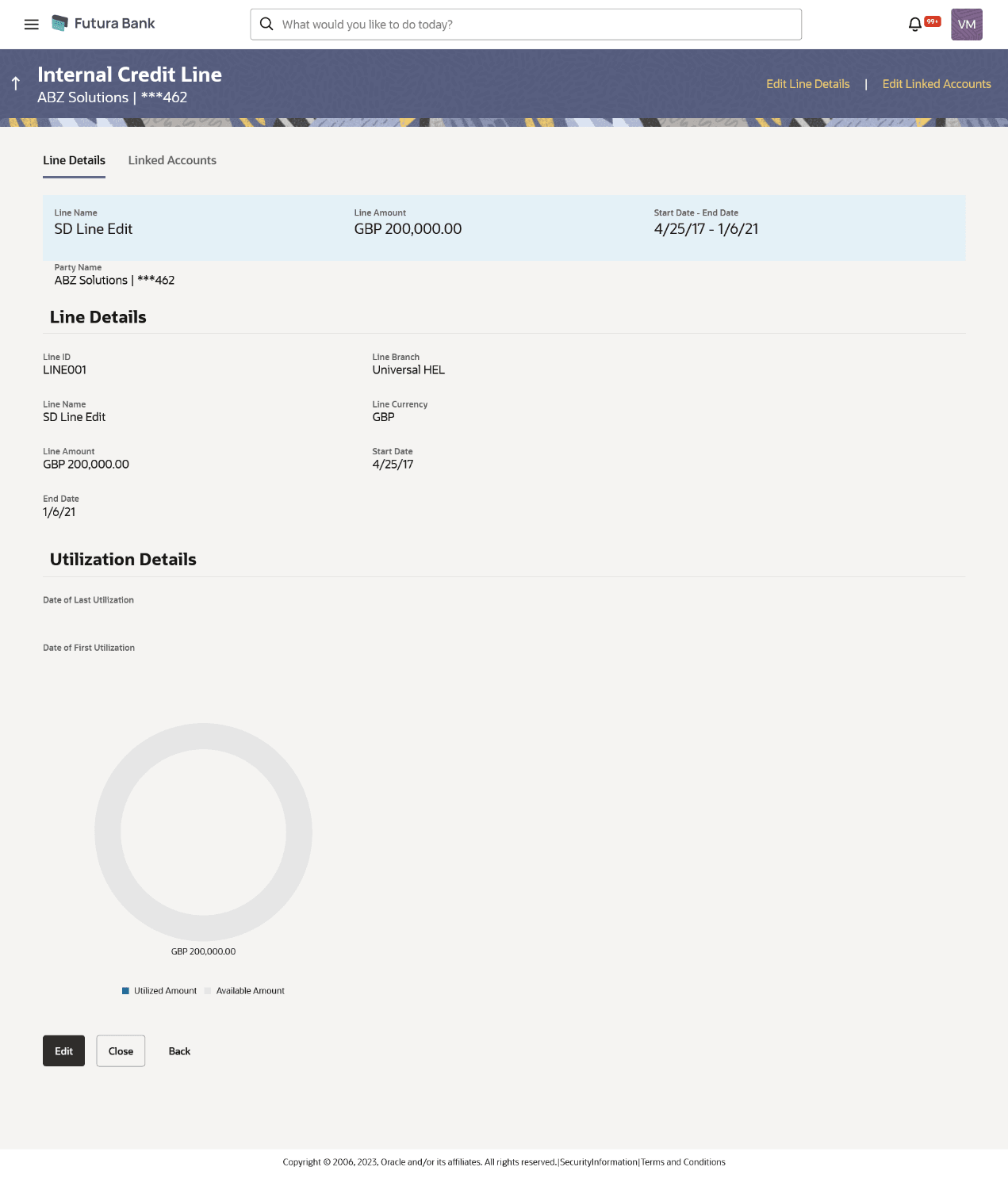Switch to the Line Details tab
This screenshot has height=1190, width=1008.
tap(74, 161)
